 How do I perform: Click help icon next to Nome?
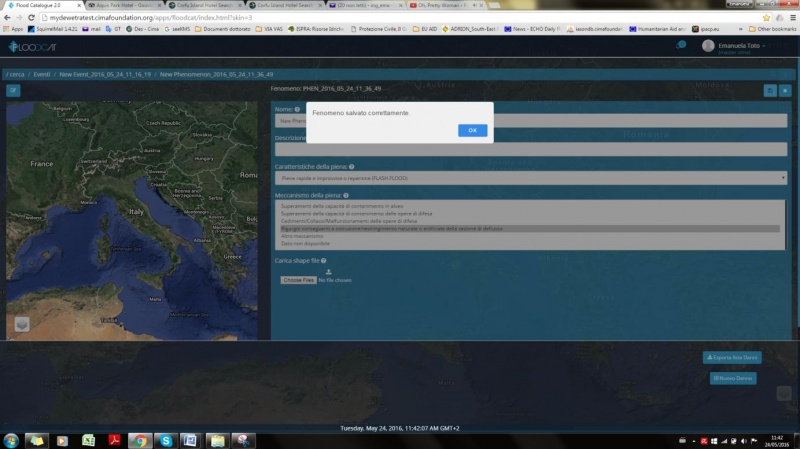[x=297, y=109]
